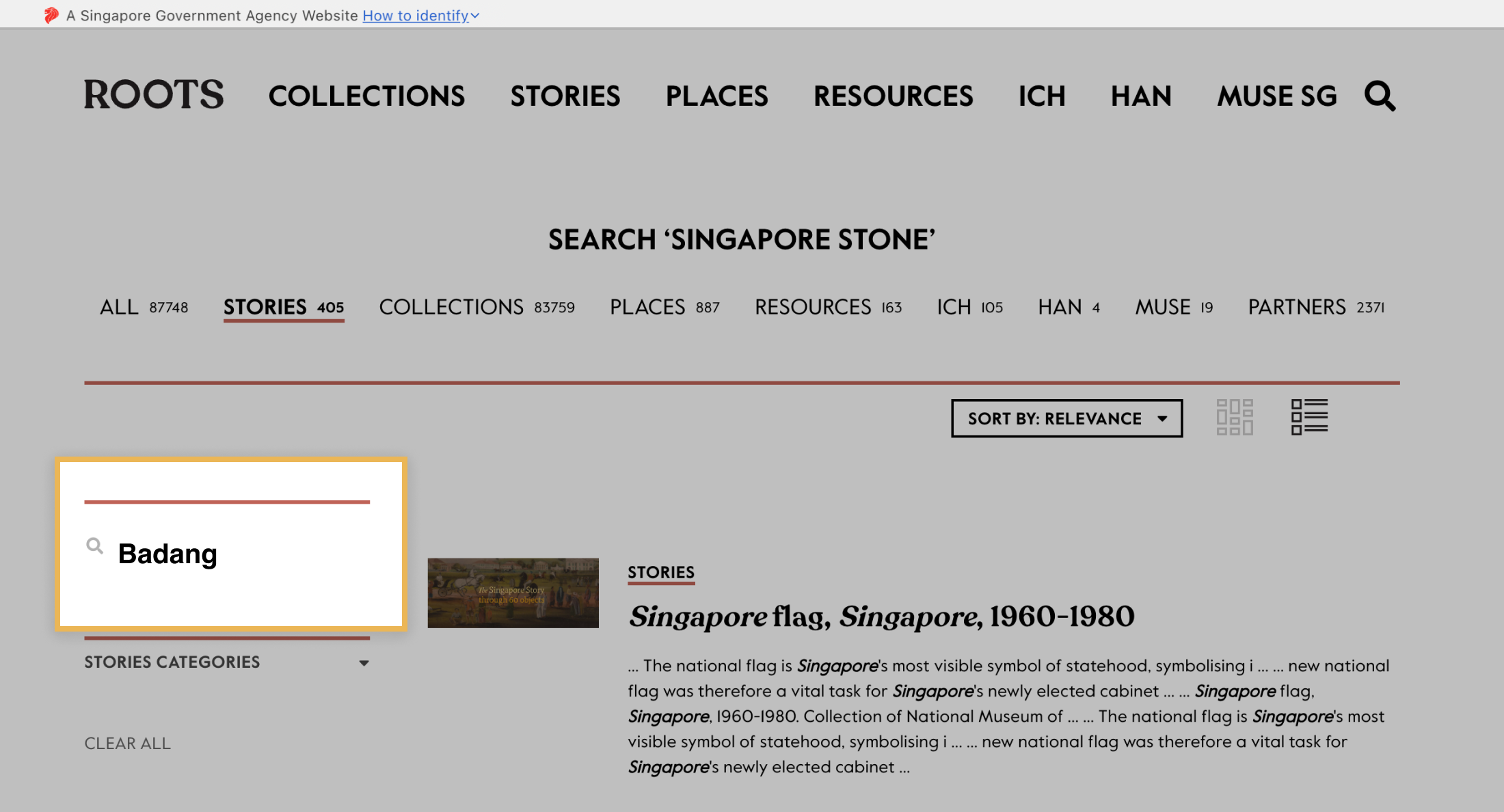Open the Places navigation menu
Screen dimensions: 1504x812
[x=717, y=96]
